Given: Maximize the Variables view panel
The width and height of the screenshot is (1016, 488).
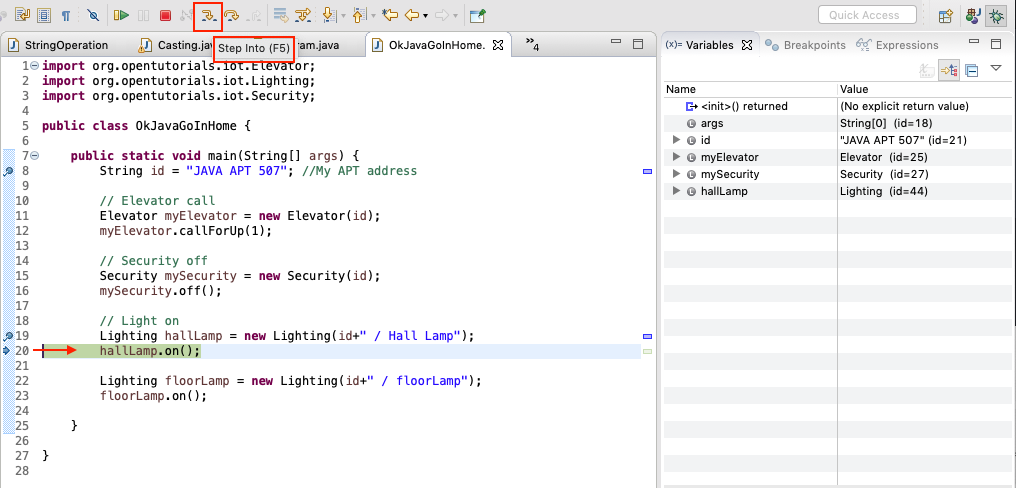Looking at the screenshot, I should pyautogui.click(x=996, y=44).
